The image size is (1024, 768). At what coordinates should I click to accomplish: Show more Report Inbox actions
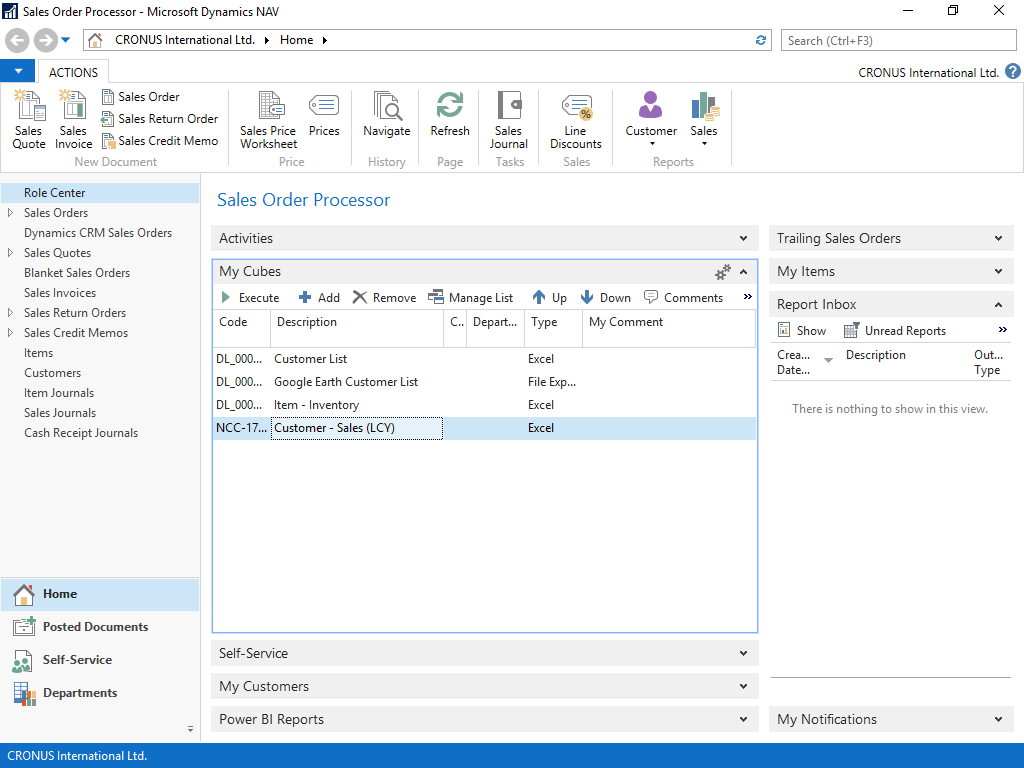pos(1002,330)
